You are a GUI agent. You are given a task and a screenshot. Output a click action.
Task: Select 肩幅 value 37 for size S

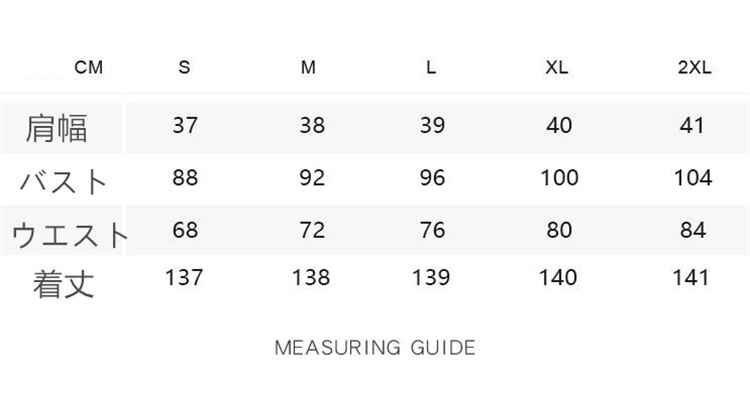[185, 126]
